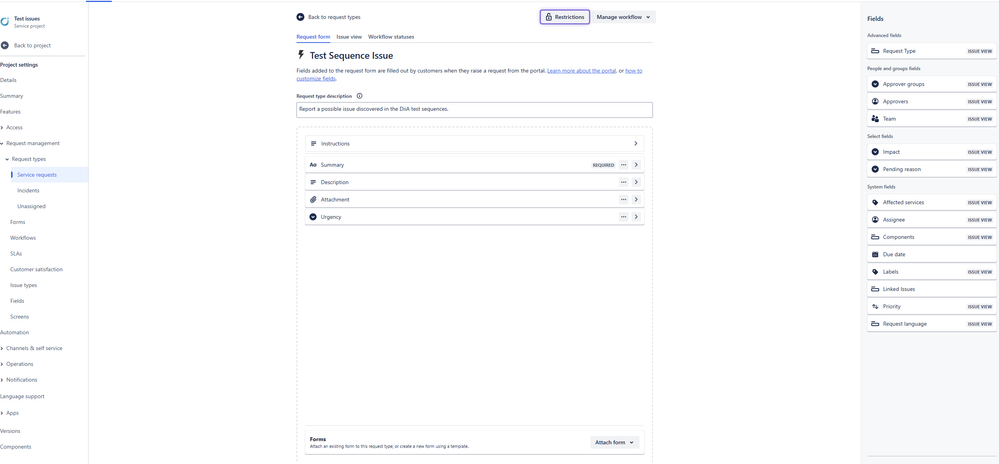Click the Back to project arrow icon
The height and width of the screenshot is (464, 999).
click(5, 45)
